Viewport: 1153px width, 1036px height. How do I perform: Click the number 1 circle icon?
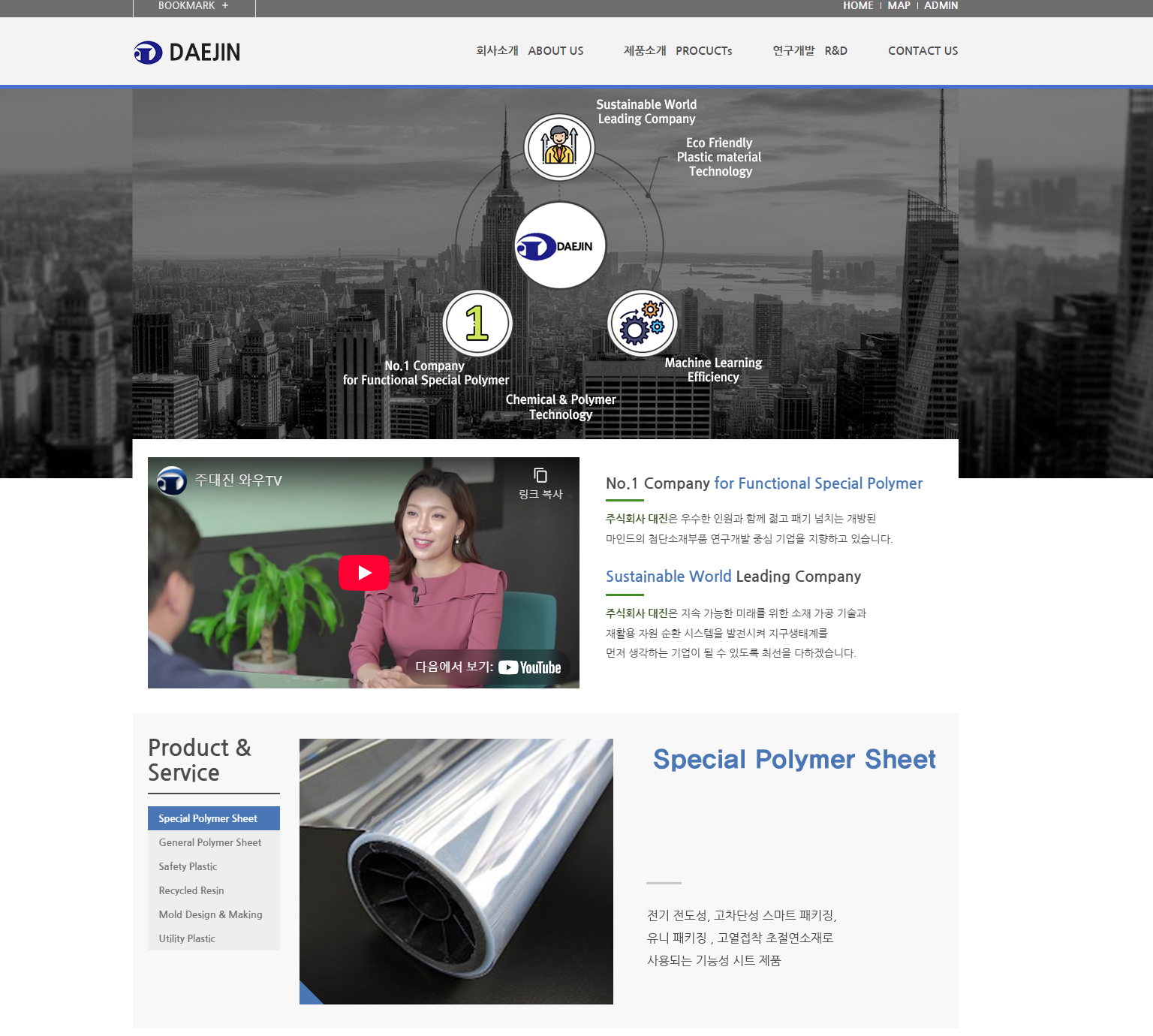[x=477, y=324]
